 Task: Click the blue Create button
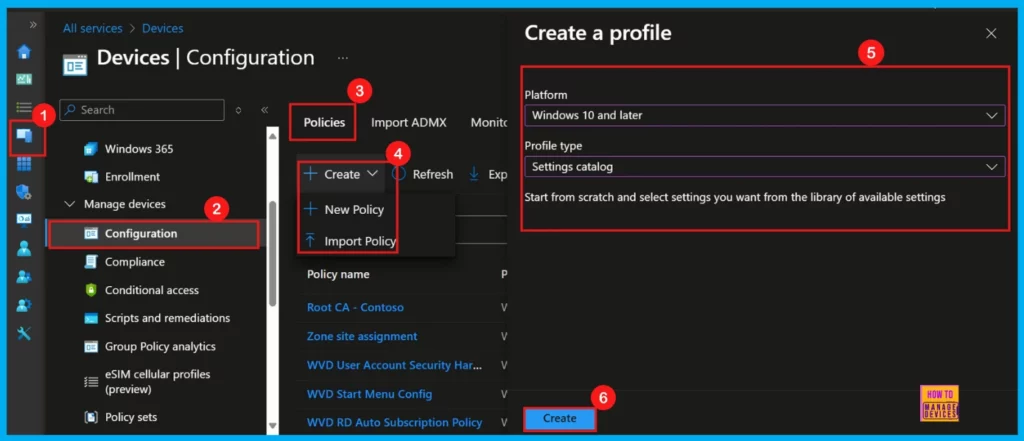point(560,418)
